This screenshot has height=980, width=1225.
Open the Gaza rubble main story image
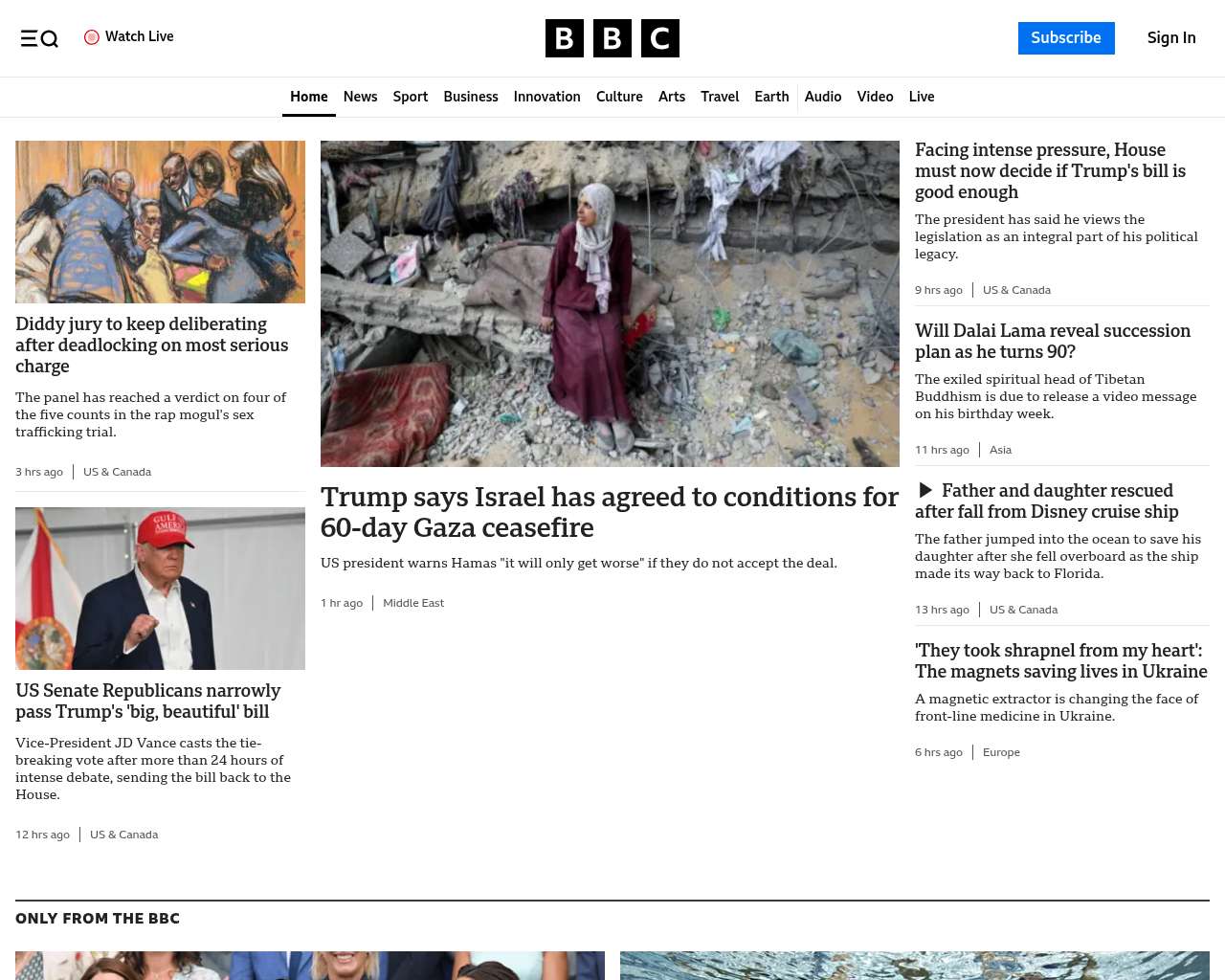pos(610,303)
